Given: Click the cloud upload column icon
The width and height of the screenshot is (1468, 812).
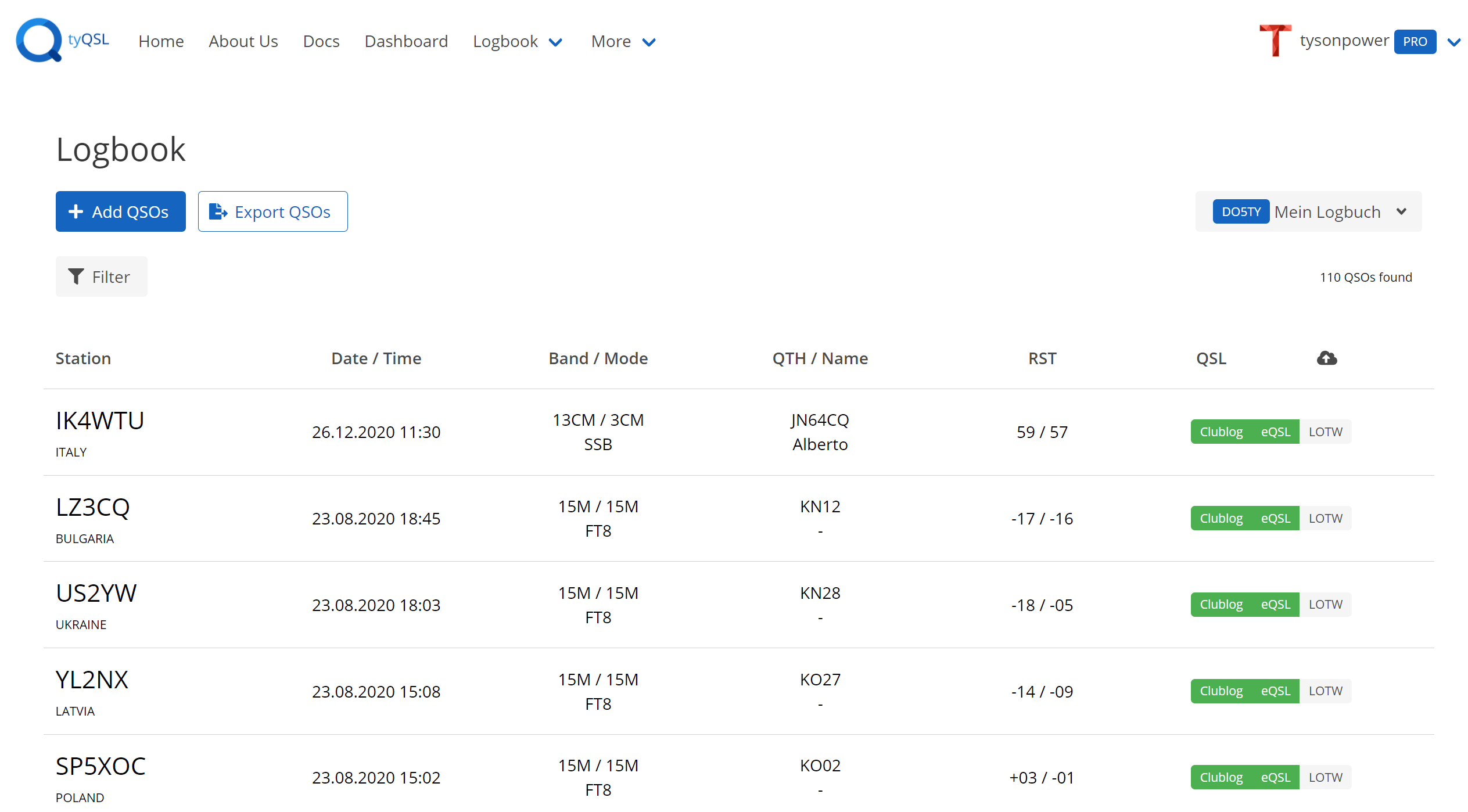Looking at the screenshot, I should [x=1326, y=358].
